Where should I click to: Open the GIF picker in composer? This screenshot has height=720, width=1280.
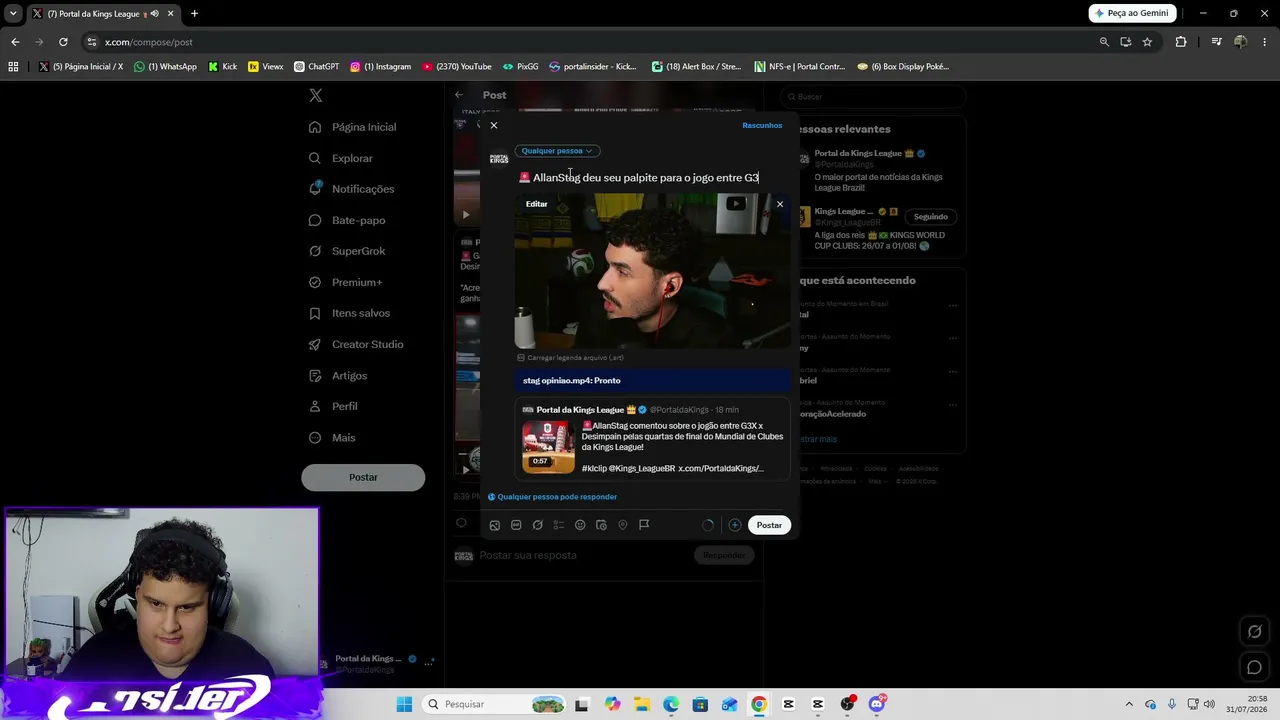click(516, 525)
